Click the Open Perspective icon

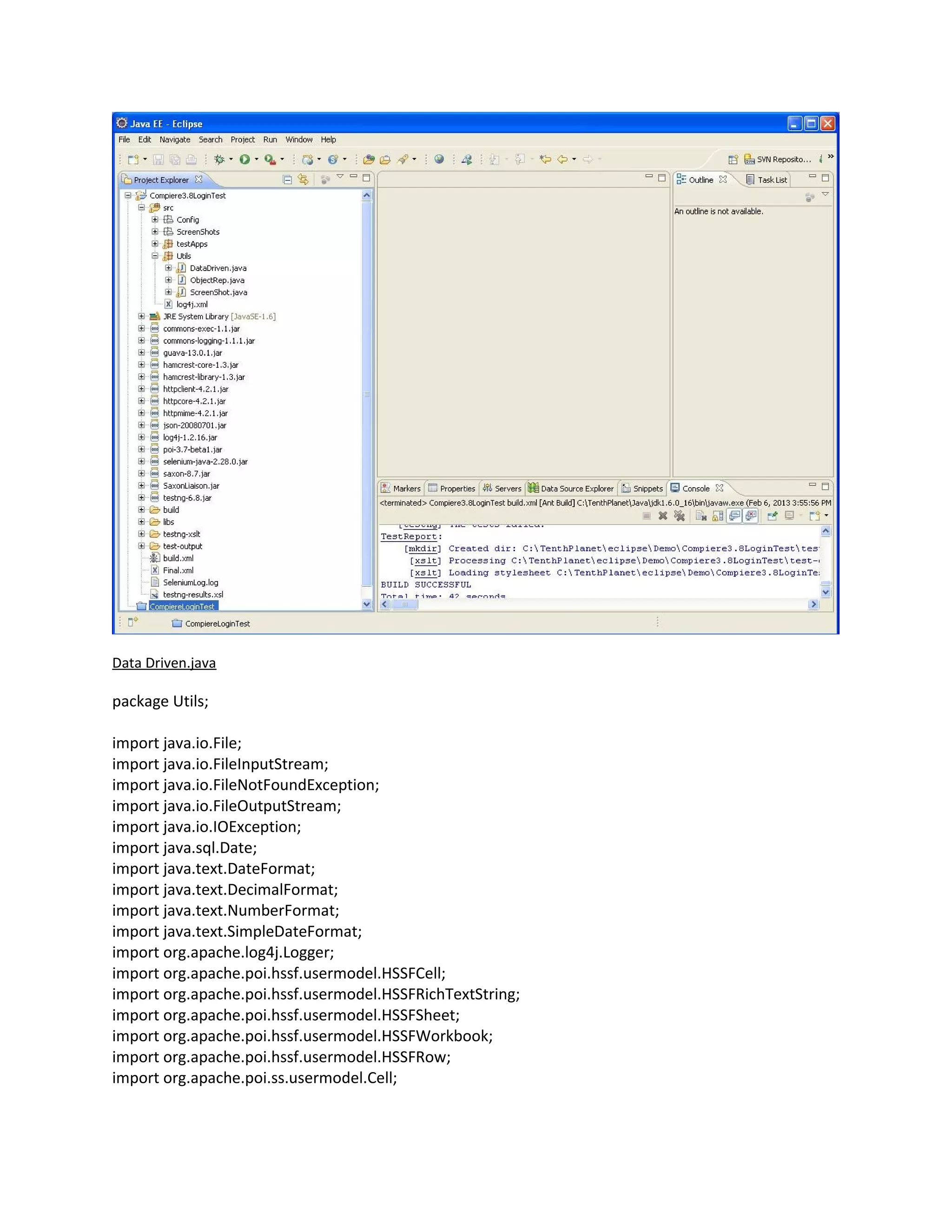[x=733, y=159]
